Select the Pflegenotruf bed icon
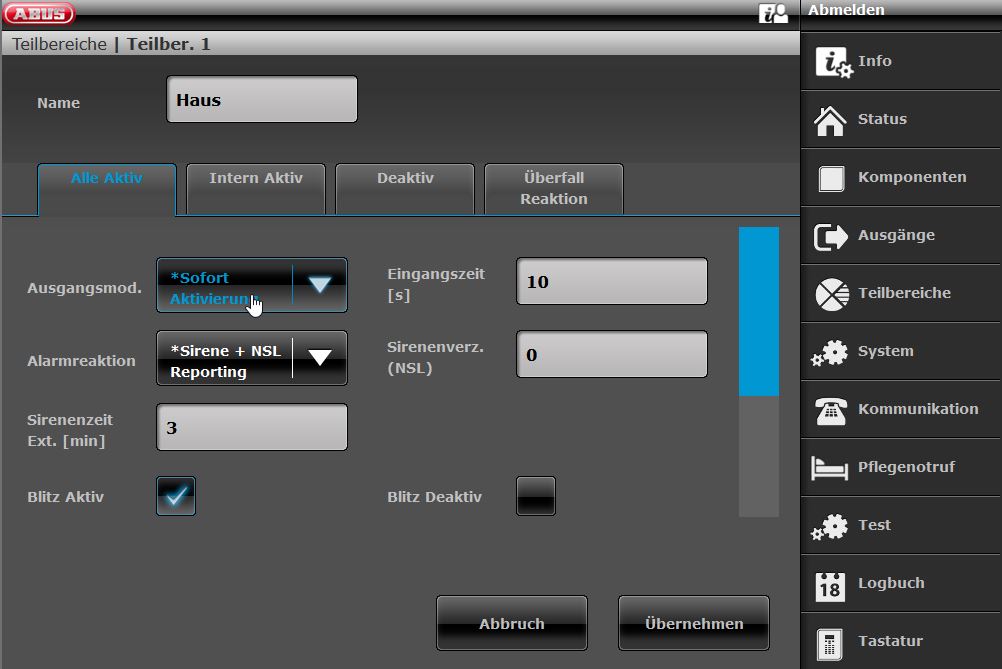Viewport: 1002px width, 669px height. pos(831,468)
